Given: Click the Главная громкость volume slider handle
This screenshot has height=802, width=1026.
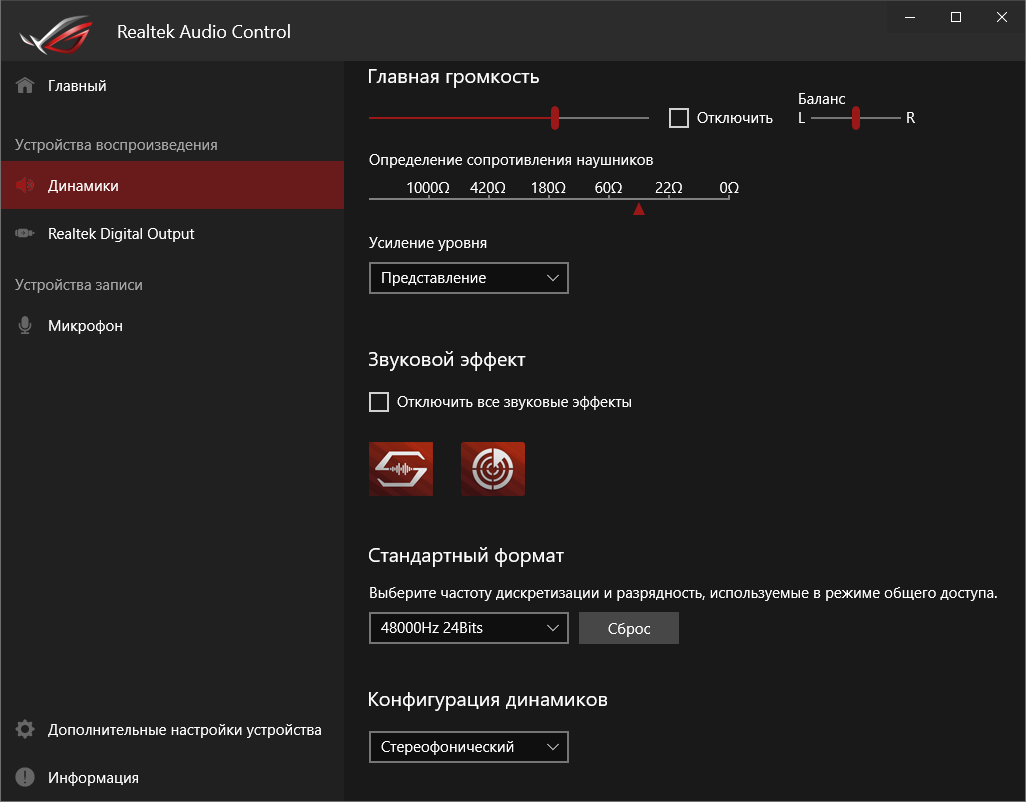Looking at the screenshot, I should (555, 118).
